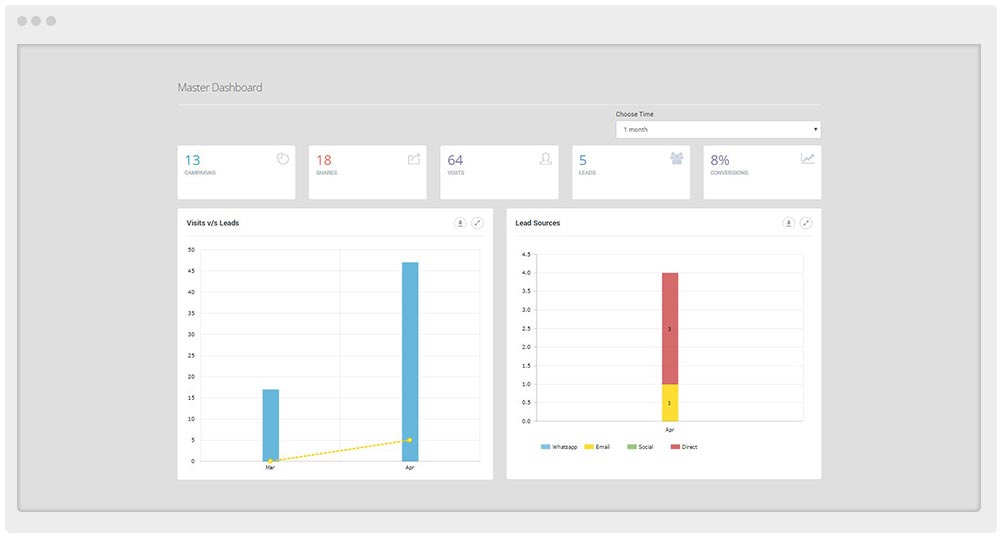Image resolution: width=1000 pixels, height=536 pixels.
Task: Open the 18 Shares card
Action: tap(368, 172)
